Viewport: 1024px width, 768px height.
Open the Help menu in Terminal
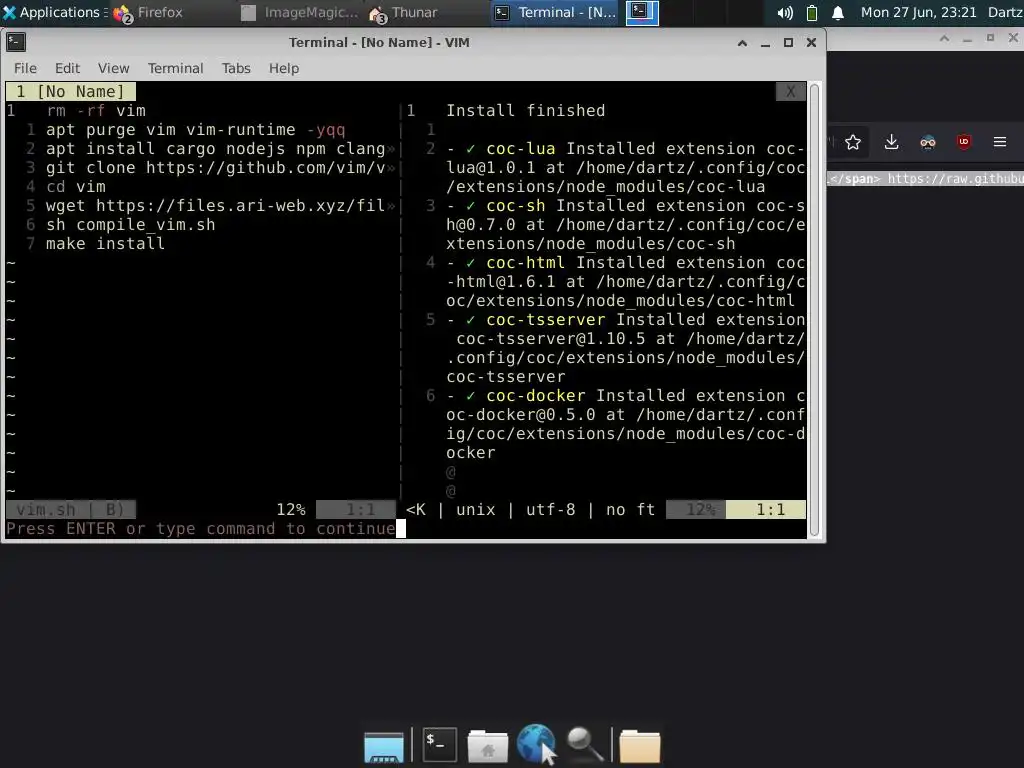(283, 68)
